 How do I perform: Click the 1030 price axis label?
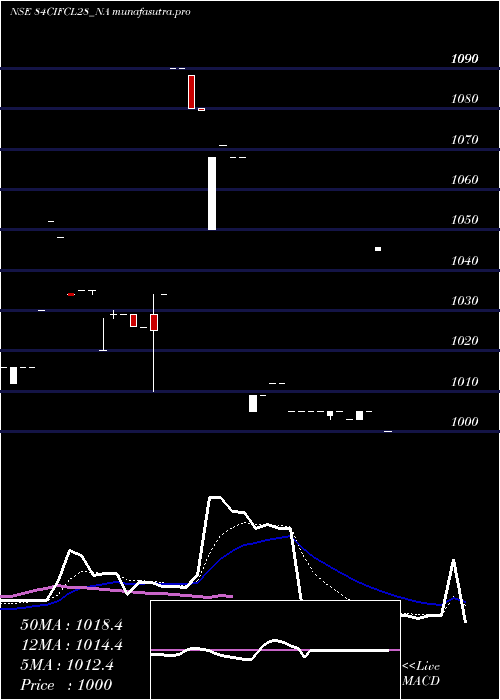coord(464,300)
